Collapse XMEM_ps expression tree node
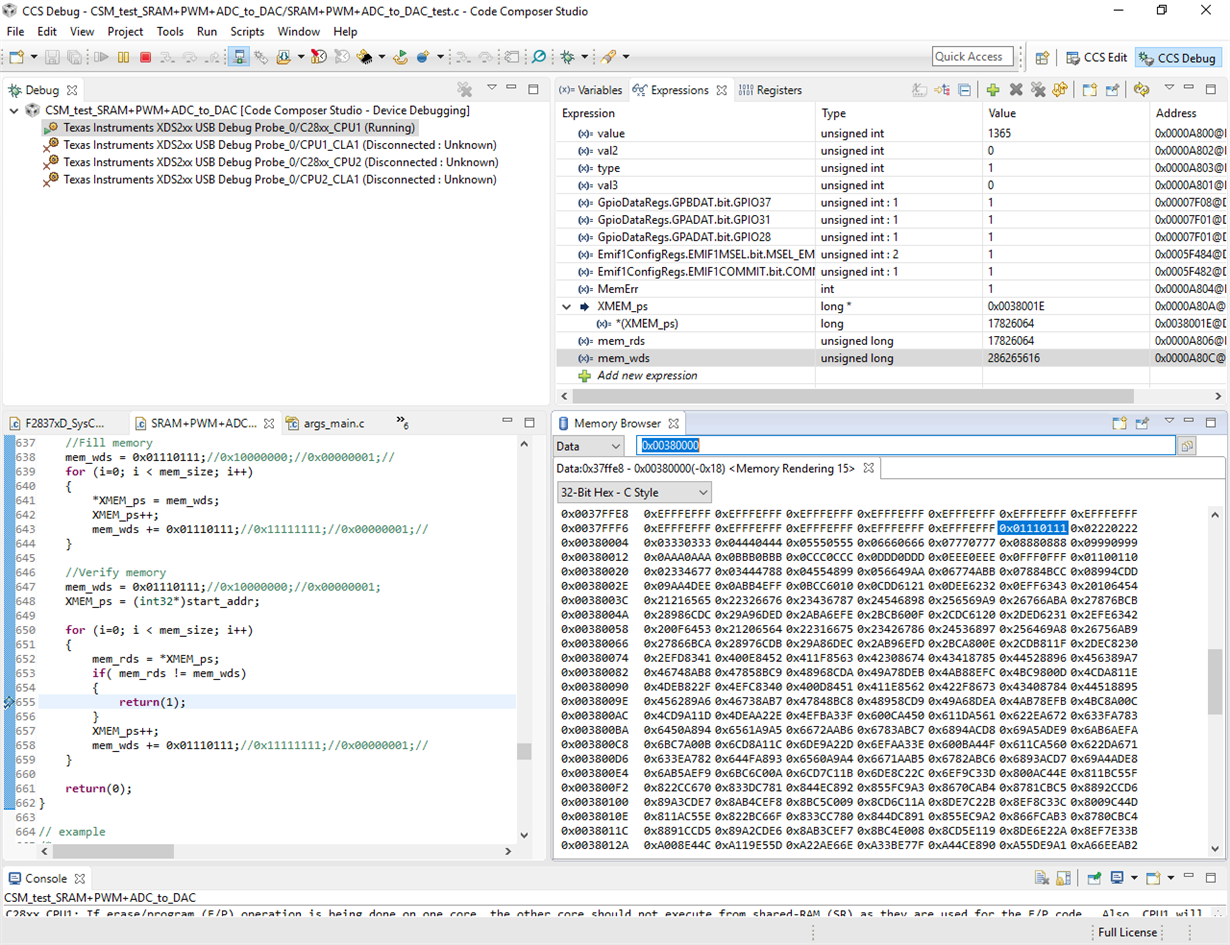Viewport: 1230px width, 945px height. pos(567,306)
